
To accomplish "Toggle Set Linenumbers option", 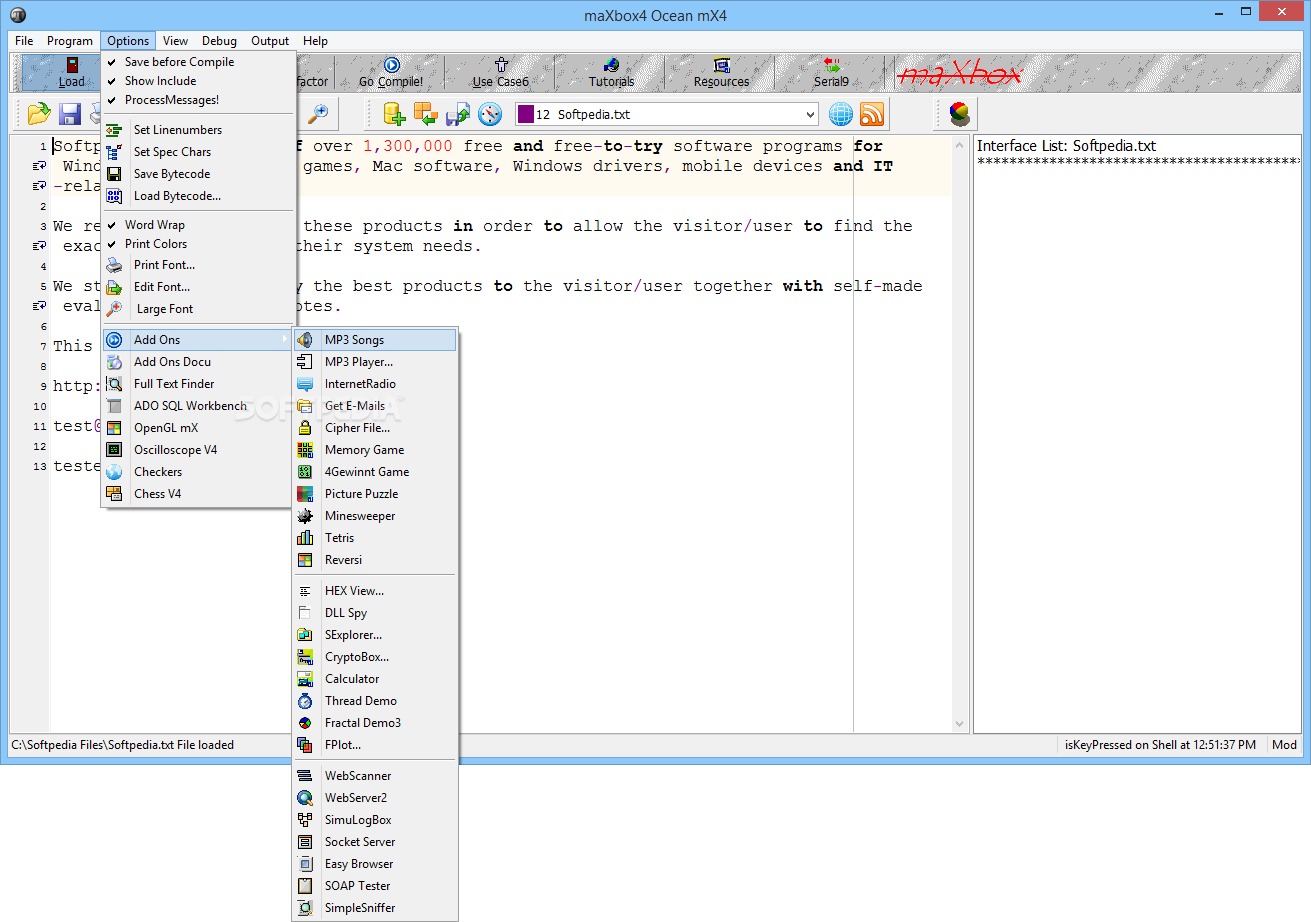I will 198,130.
